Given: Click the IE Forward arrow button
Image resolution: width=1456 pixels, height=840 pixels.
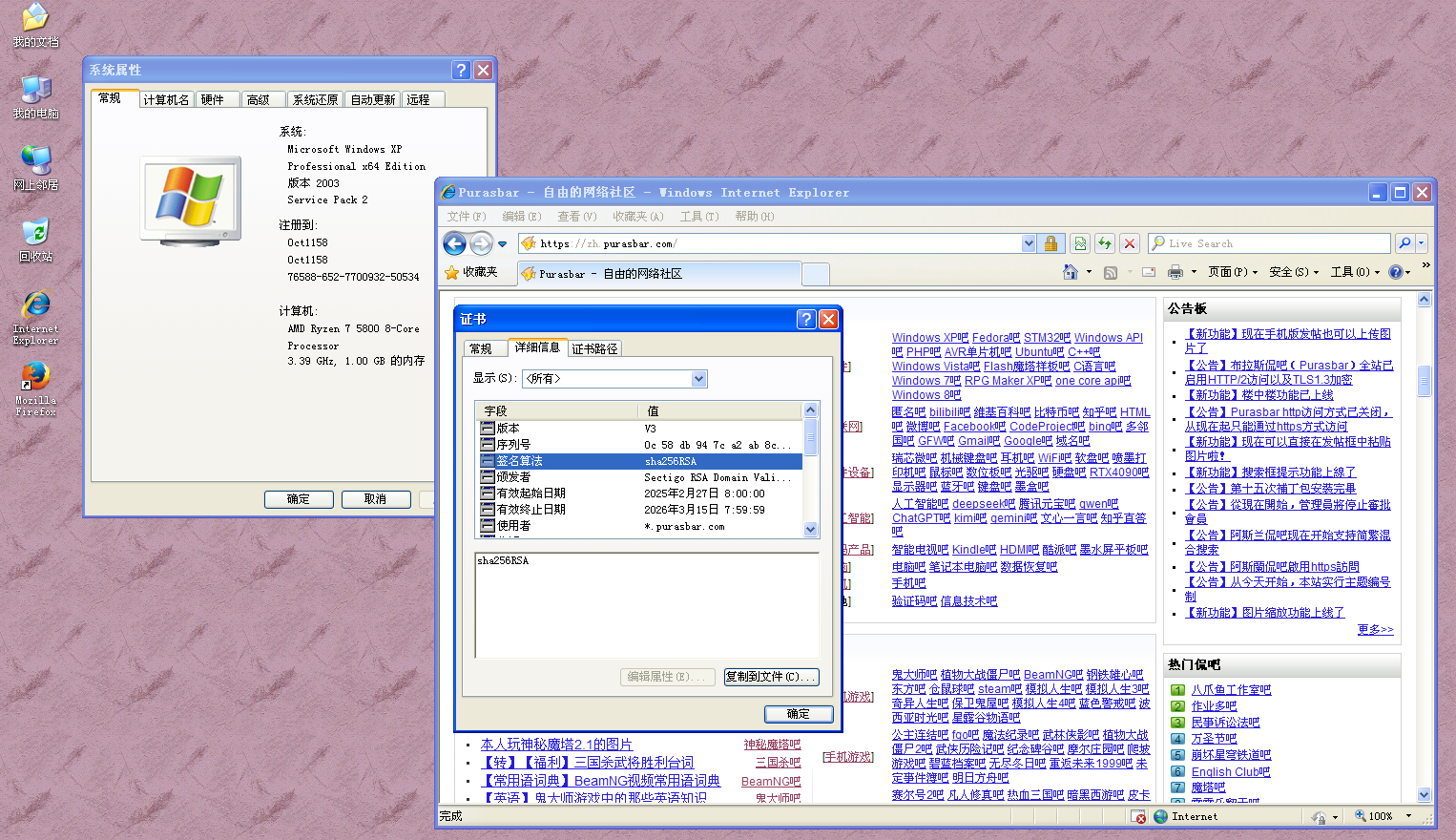Looking at the screenshot, I should (x=481, y=243).
